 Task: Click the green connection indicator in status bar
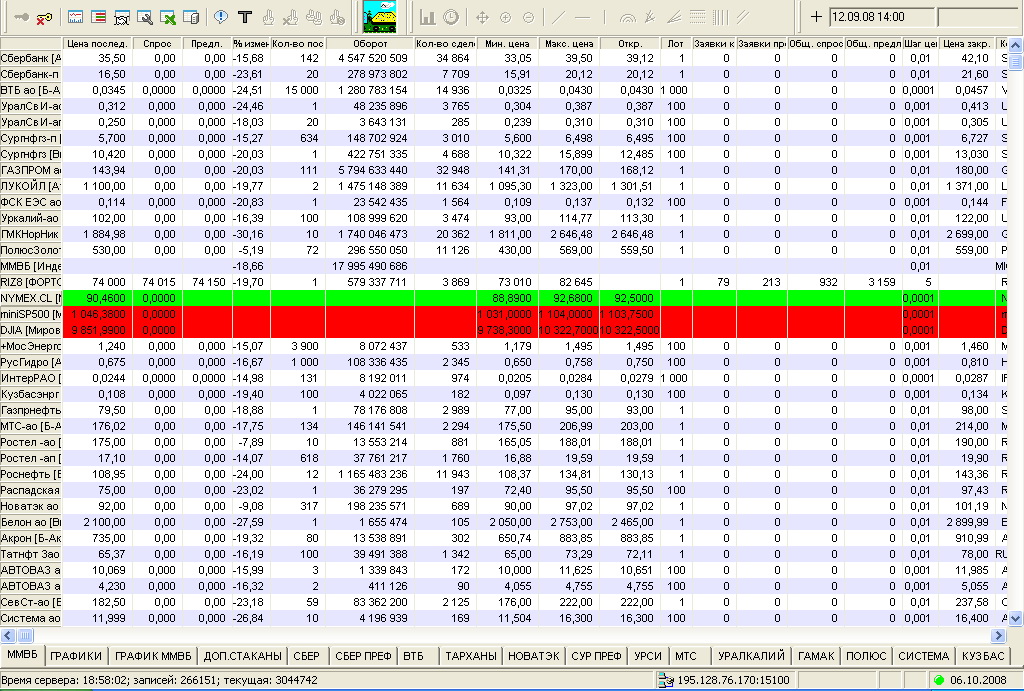pos(939,681)
